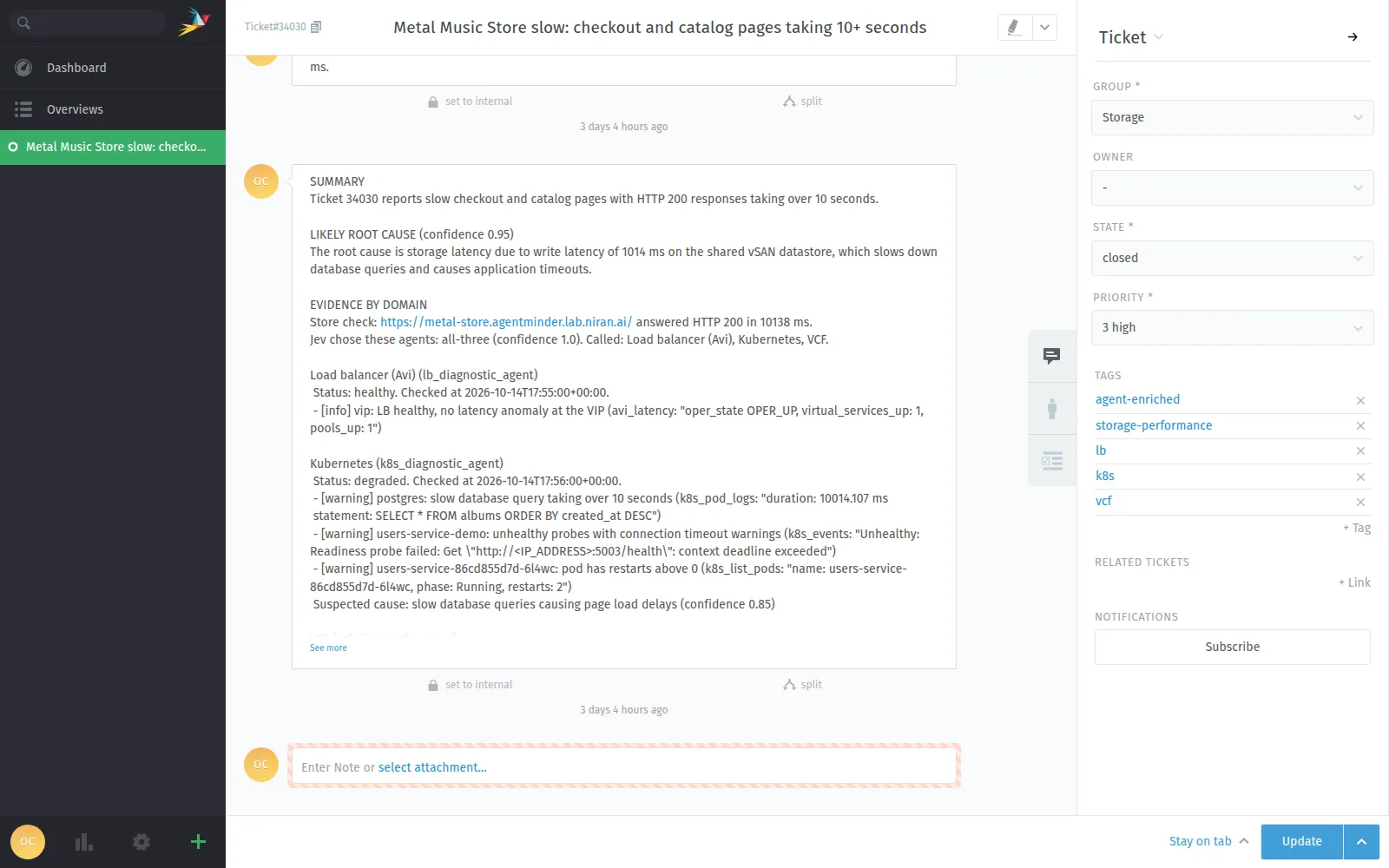The image size is (1389, 868).
Task: Open ticket conversation sidebar tab icon
Action: coord(1051,356)
